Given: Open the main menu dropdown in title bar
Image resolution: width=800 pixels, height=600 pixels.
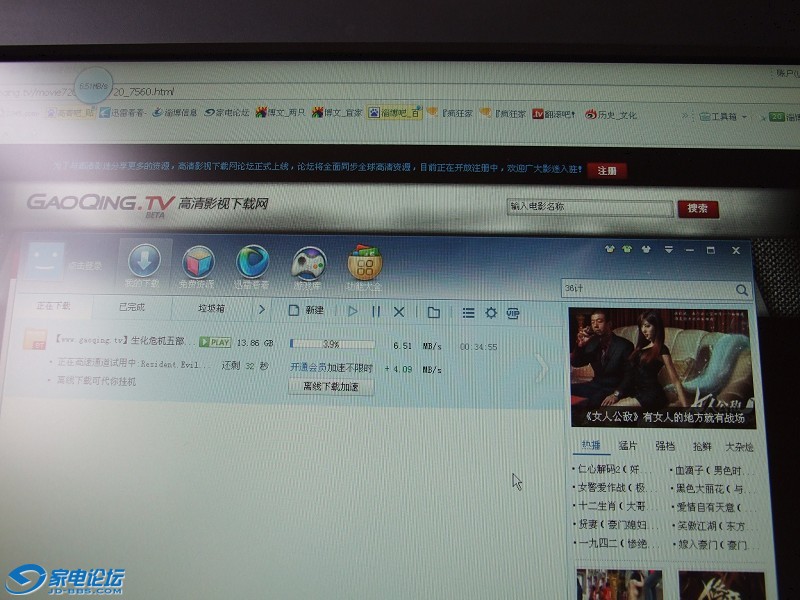Looking at the screenshot, I should pyautogui.click(x=668, y=249).
